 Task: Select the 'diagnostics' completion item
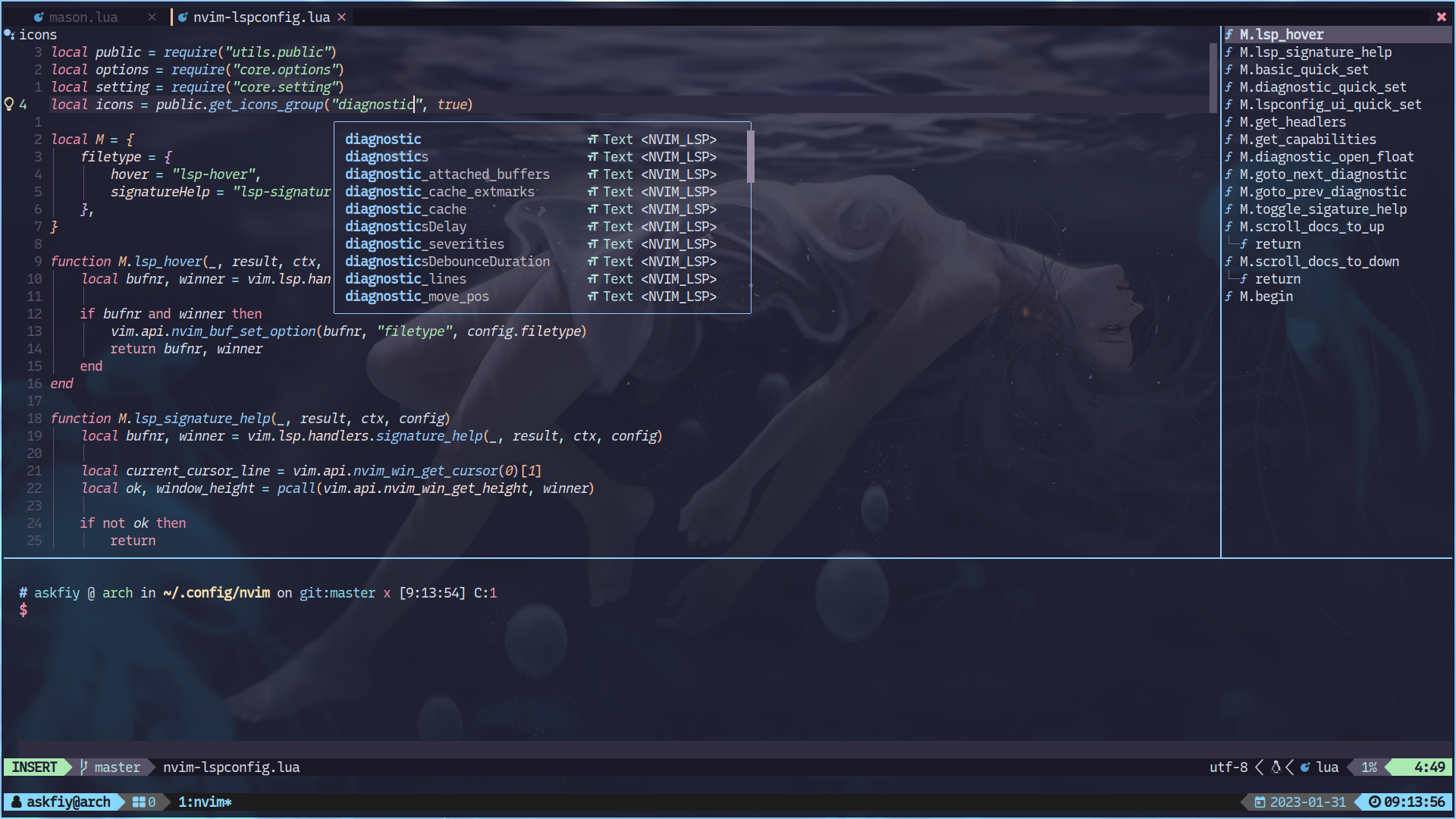pyautogui.click(x=542, y=156)
